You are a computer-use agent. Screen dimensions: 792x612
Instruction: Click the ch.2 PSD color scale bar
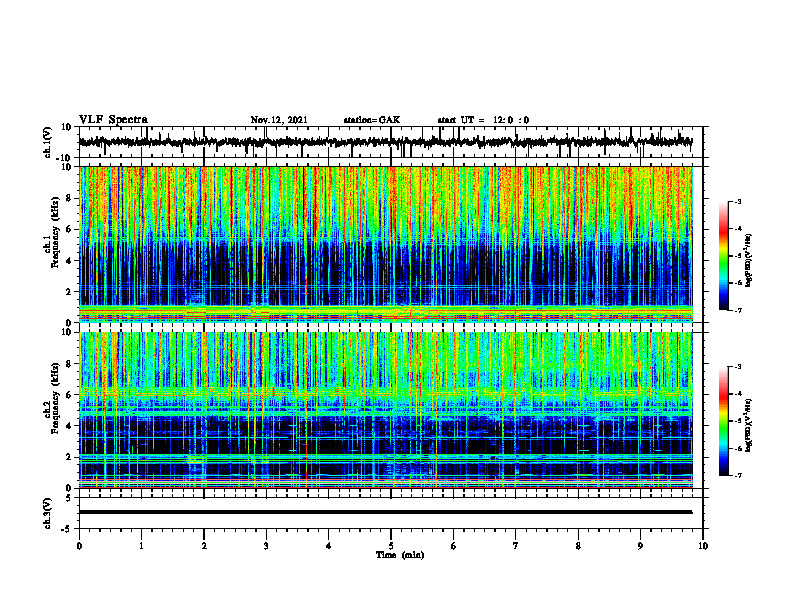(x=723, y=421)
